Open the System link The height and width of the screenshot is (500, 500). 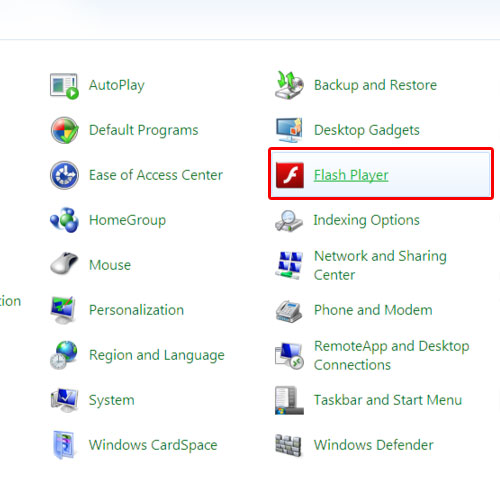pyautogui.click(x=112, y=400)
